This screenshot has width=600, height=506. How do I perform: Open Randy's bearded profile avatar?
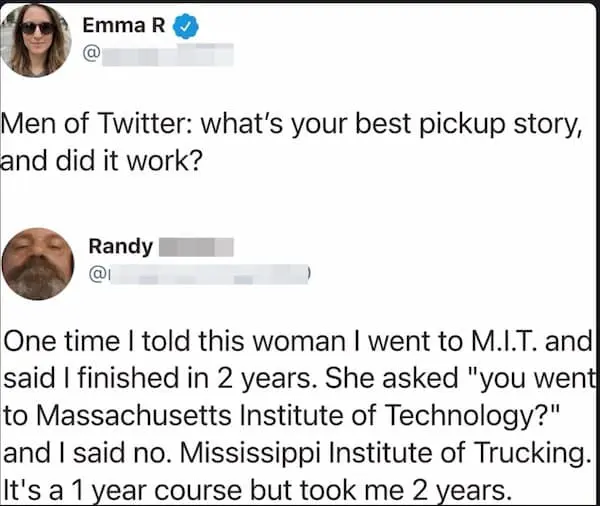39,264
